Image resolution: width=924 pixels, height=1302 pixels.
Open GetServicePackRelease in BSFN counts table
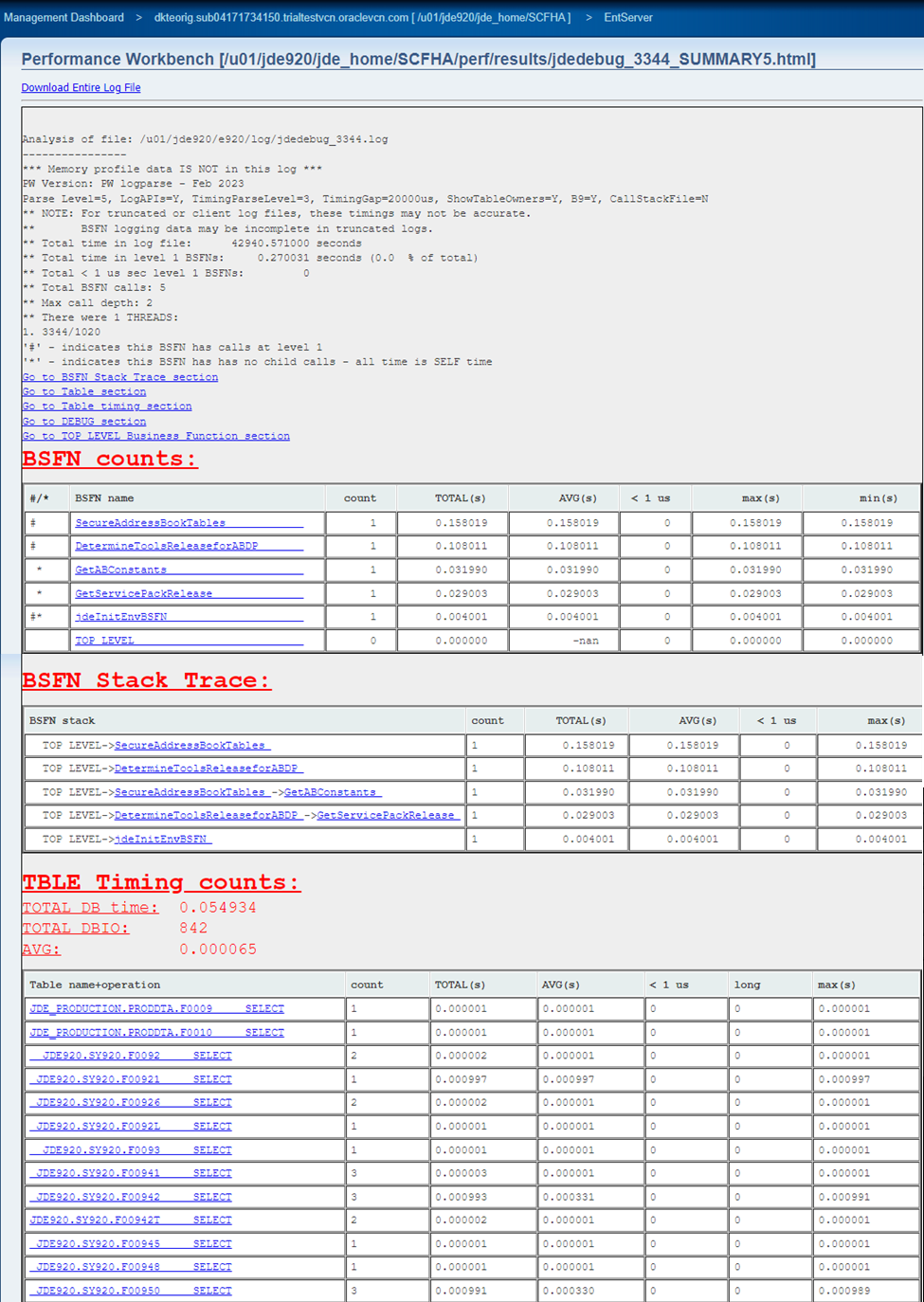point(190,593)
